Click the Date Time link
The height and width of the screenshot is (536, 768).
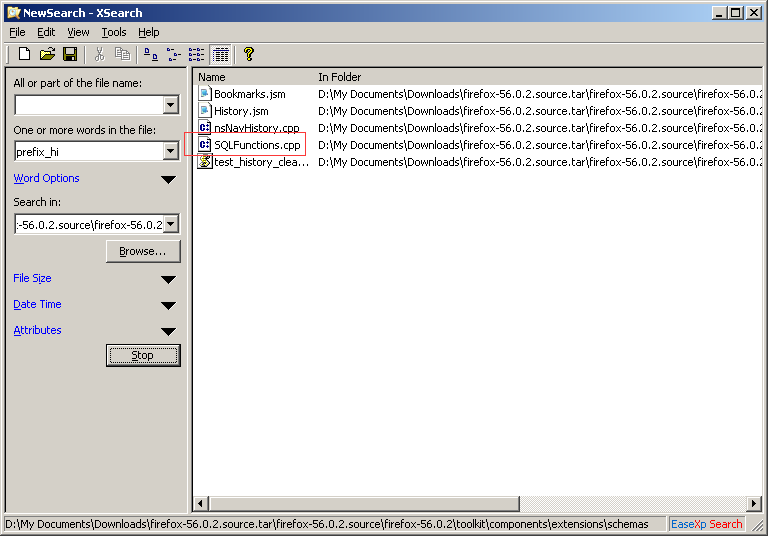tap(37, 304)
